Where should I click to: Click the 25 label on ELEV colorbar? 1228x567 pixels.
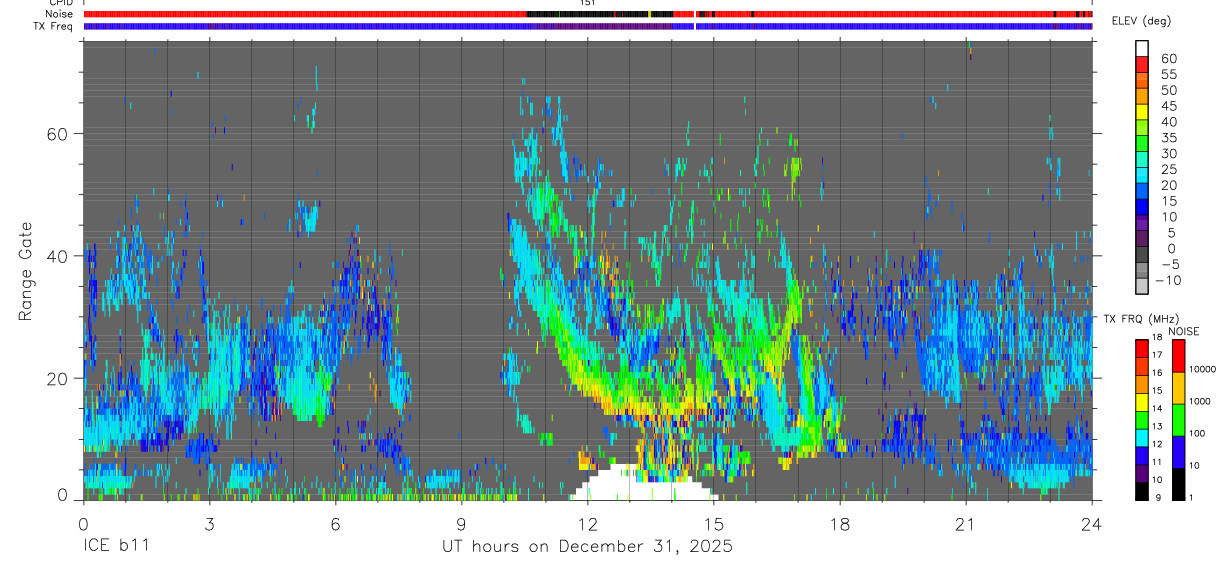[x=1168, y=169]
